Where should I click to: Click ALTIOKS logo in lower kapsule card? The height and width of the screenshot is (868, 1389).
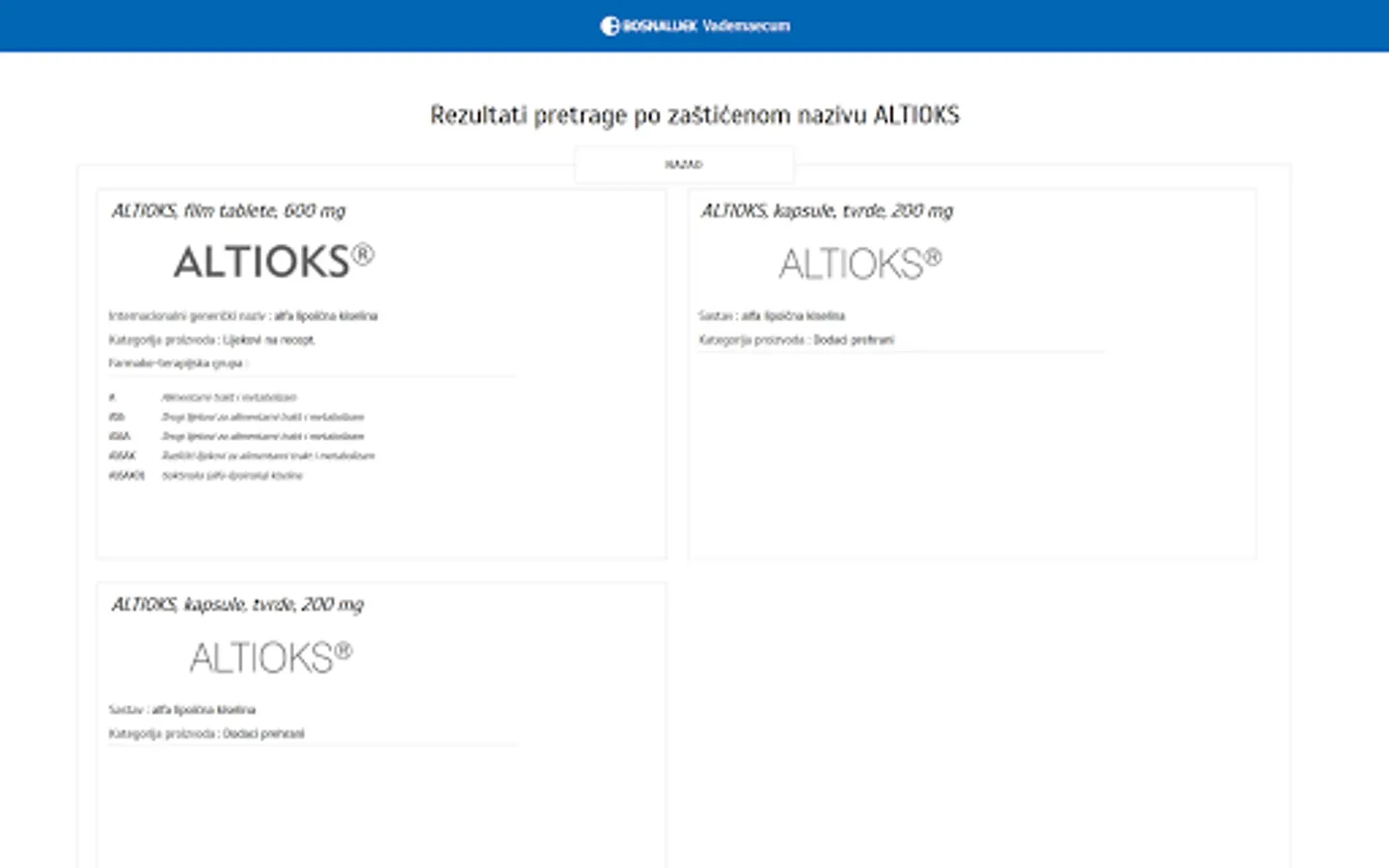coord(271,658)
